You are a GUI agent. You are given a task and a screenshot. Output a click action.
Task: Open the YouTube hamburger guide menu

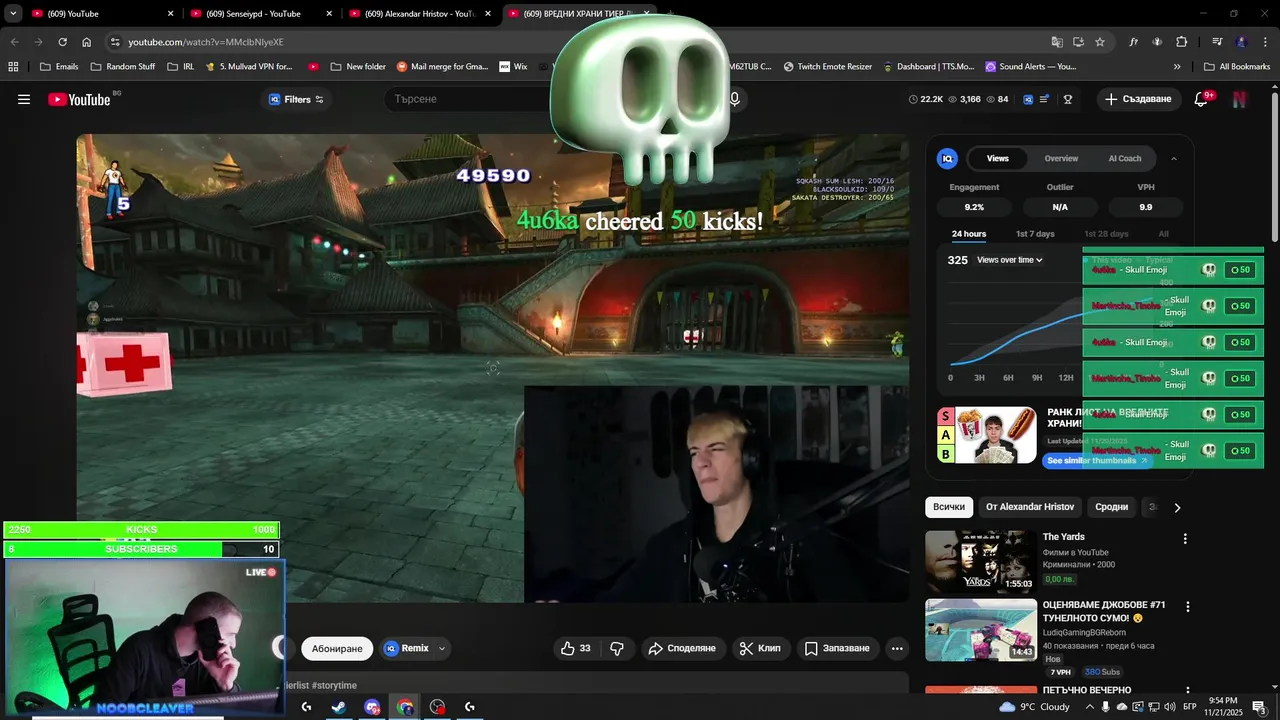24,99
